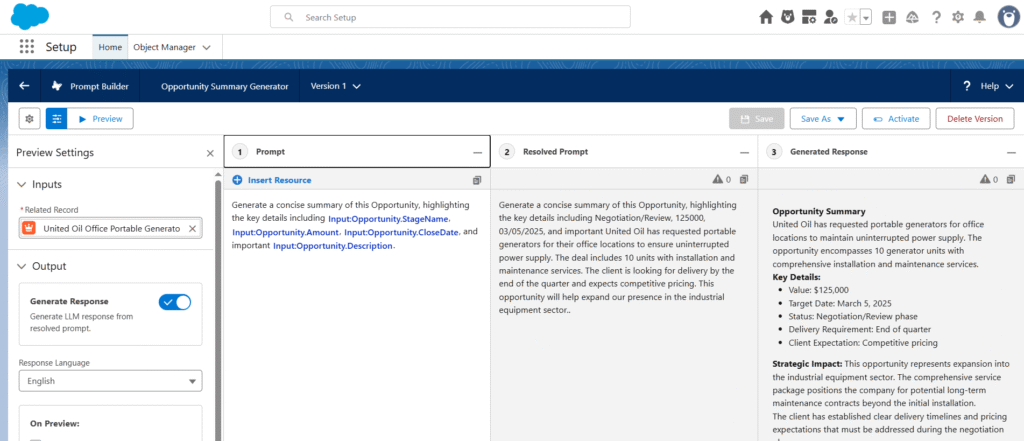Click the back arrow in Prompt Builder

coord(24,86)
